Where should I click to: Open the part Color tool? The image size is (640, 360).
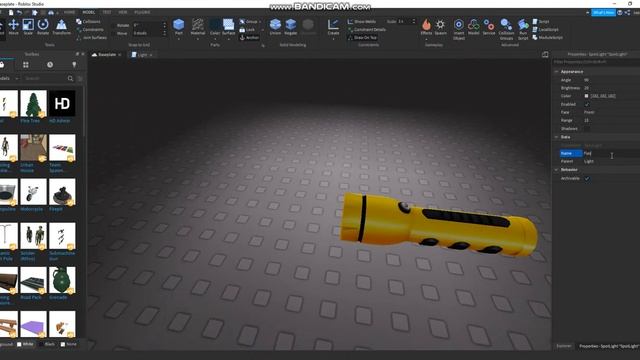tap(215, 27)
